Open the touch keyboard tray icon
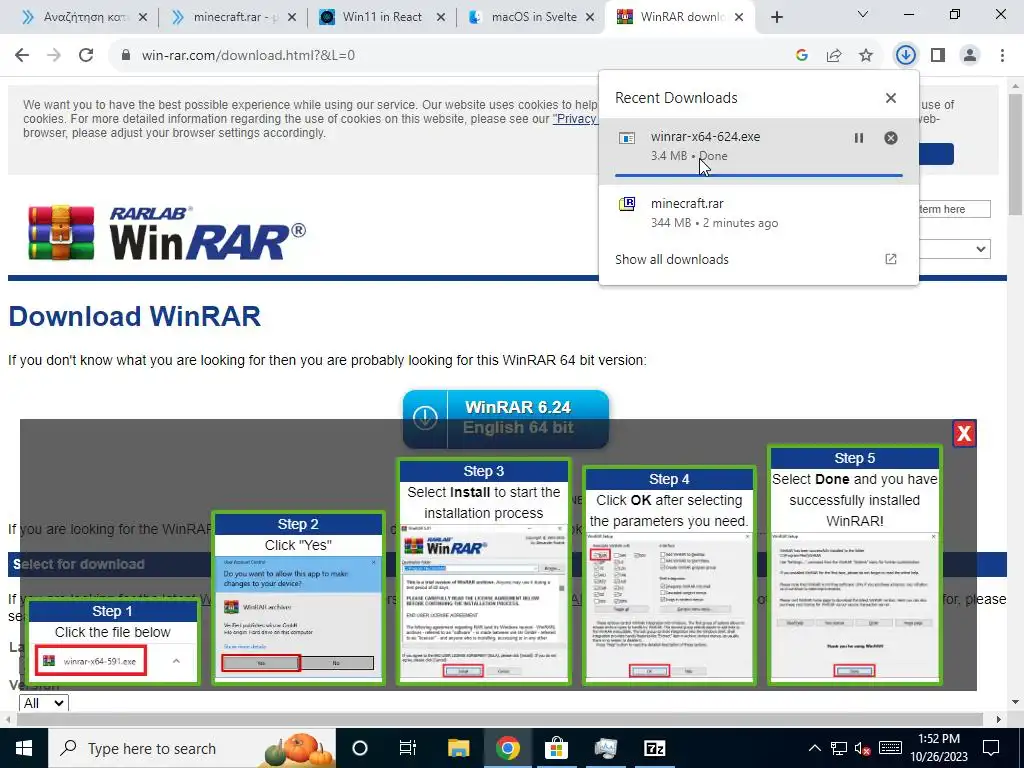The image size is (1024, 768). [890, 748]
